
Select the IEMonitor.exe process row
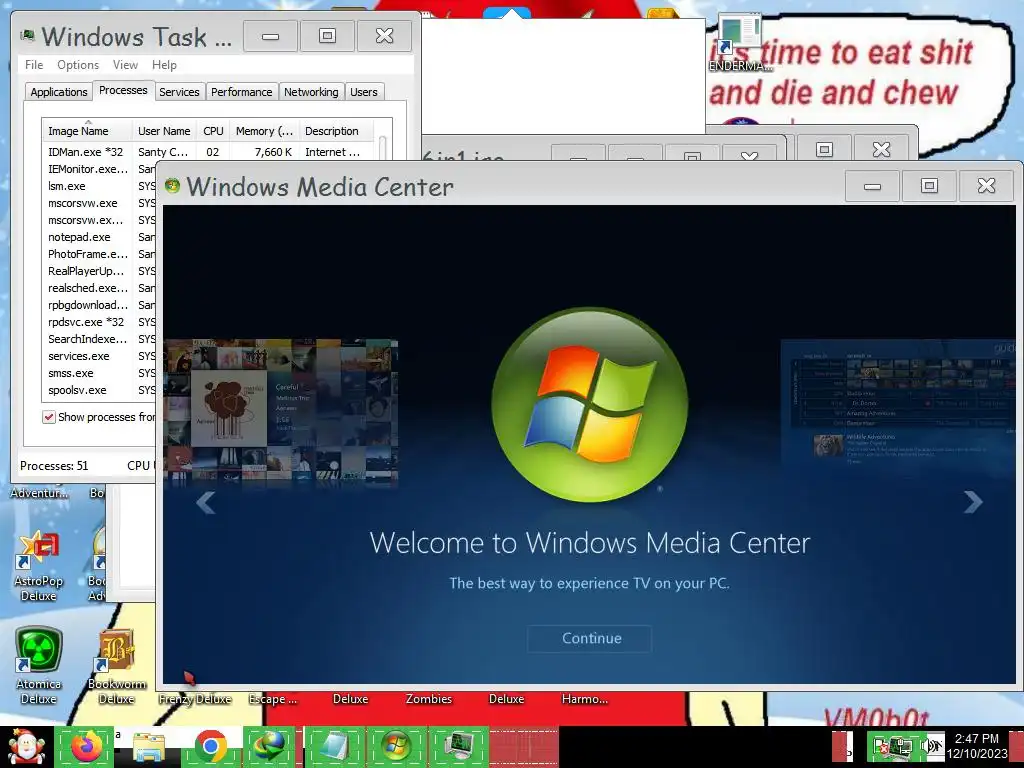click(x=99, y=168)
